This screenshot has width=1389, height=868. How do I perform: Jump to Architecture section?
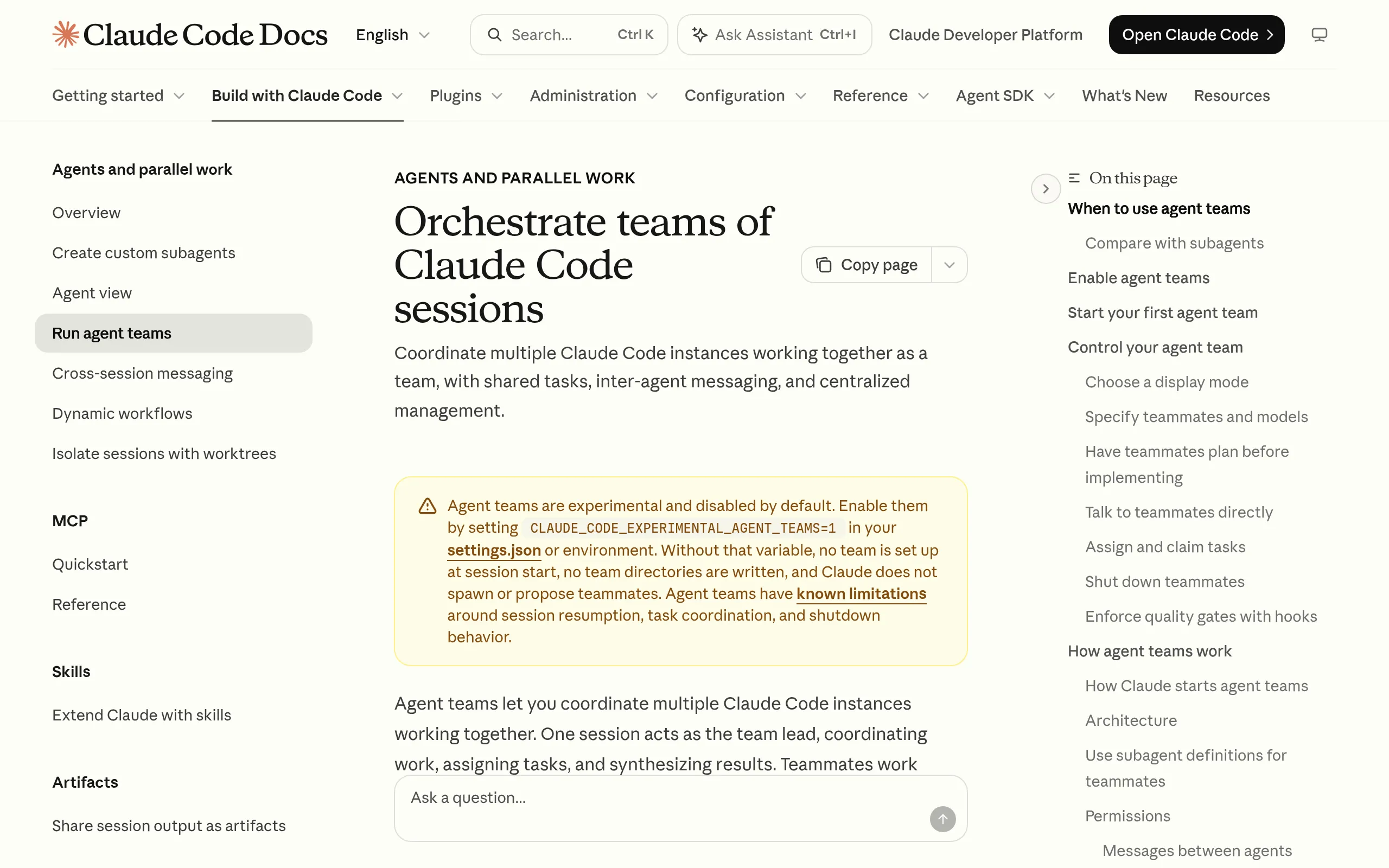click(1131, 720)
